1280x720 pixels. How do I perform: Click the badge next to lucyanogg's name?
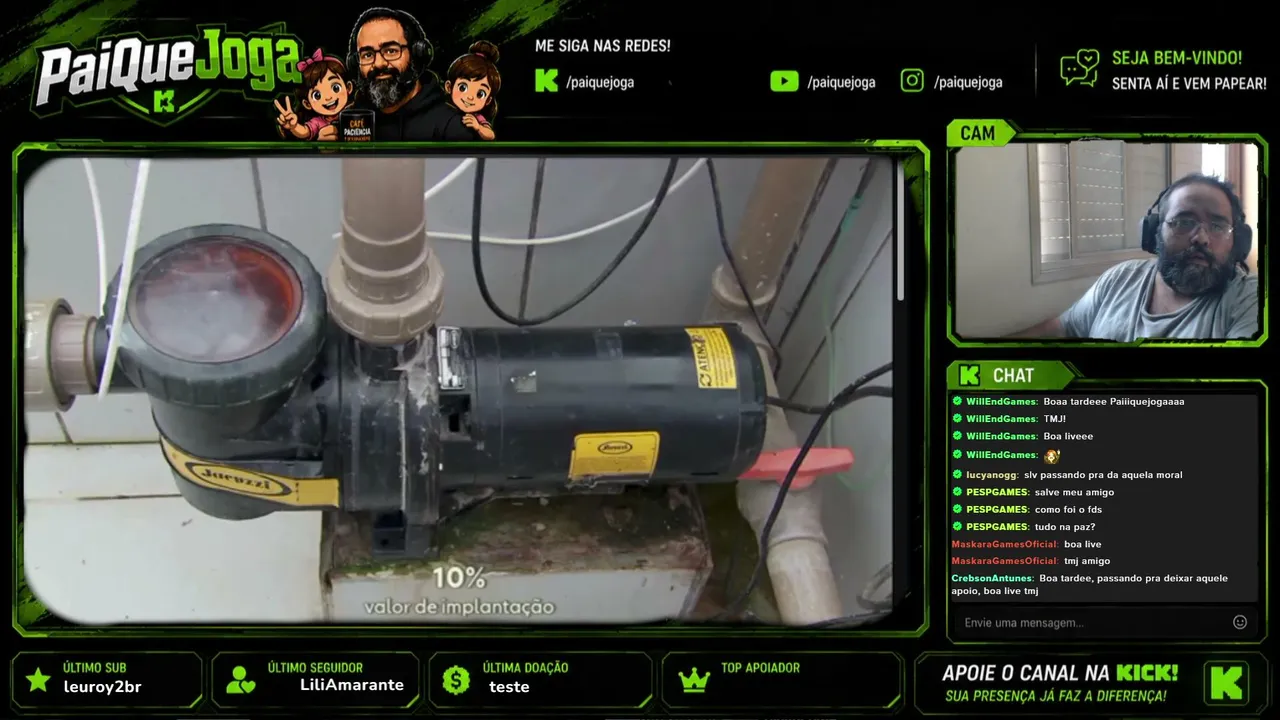[x=957, y=475]
